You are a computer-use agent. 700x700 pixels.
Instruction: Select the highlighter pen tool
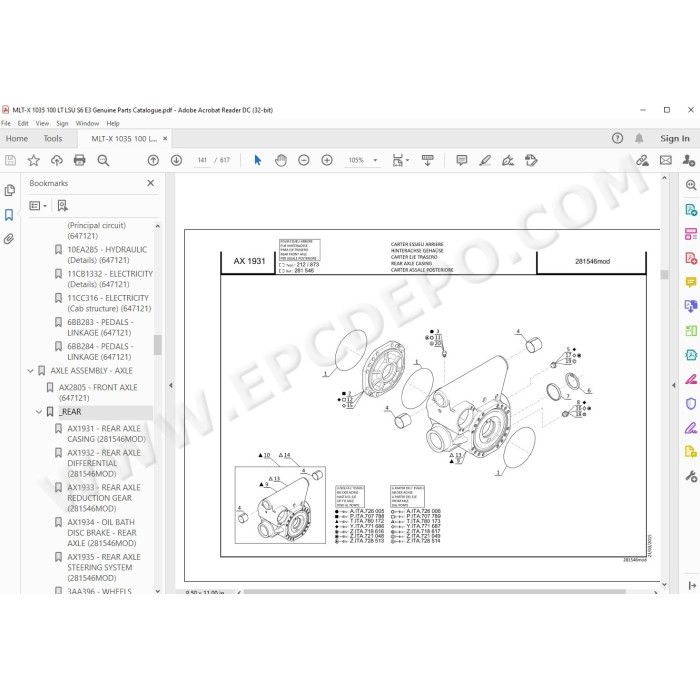click(x=485, y=160)
